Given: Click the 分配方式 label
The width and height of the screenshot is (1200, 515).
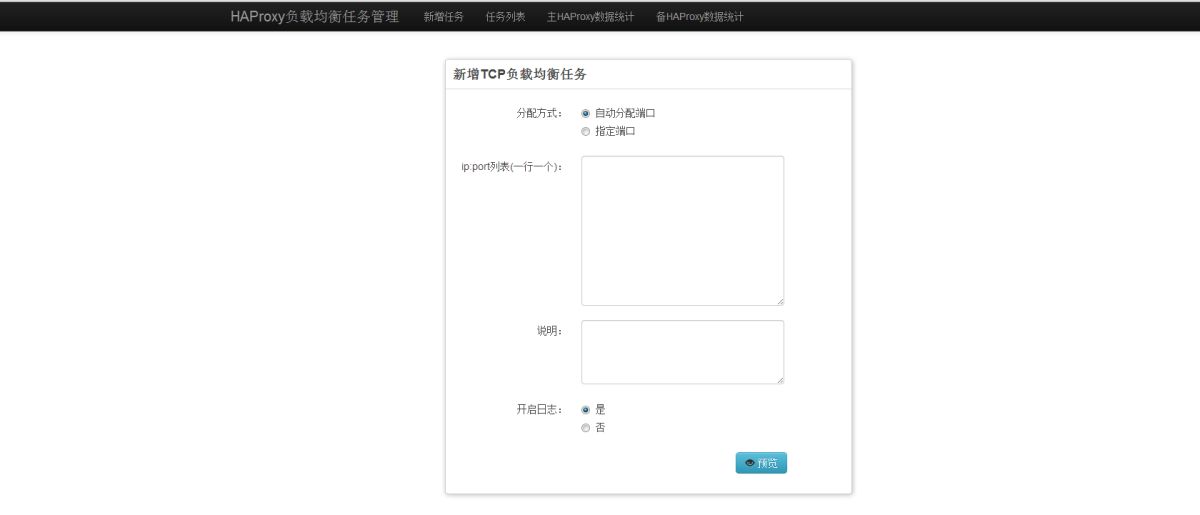Looking at the screenshot, I should [x=539, y=113].
